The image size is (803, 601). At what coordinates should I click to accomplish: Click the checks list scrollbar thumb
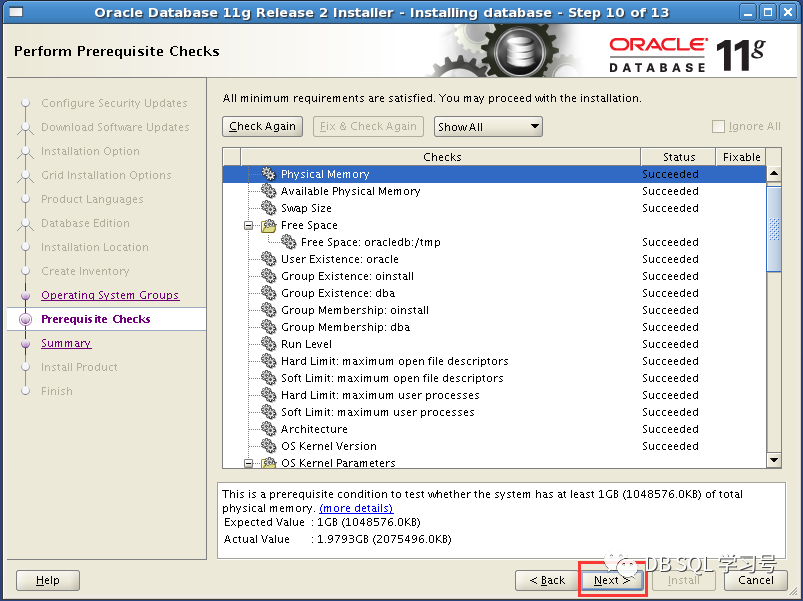[x=774, y=228]
